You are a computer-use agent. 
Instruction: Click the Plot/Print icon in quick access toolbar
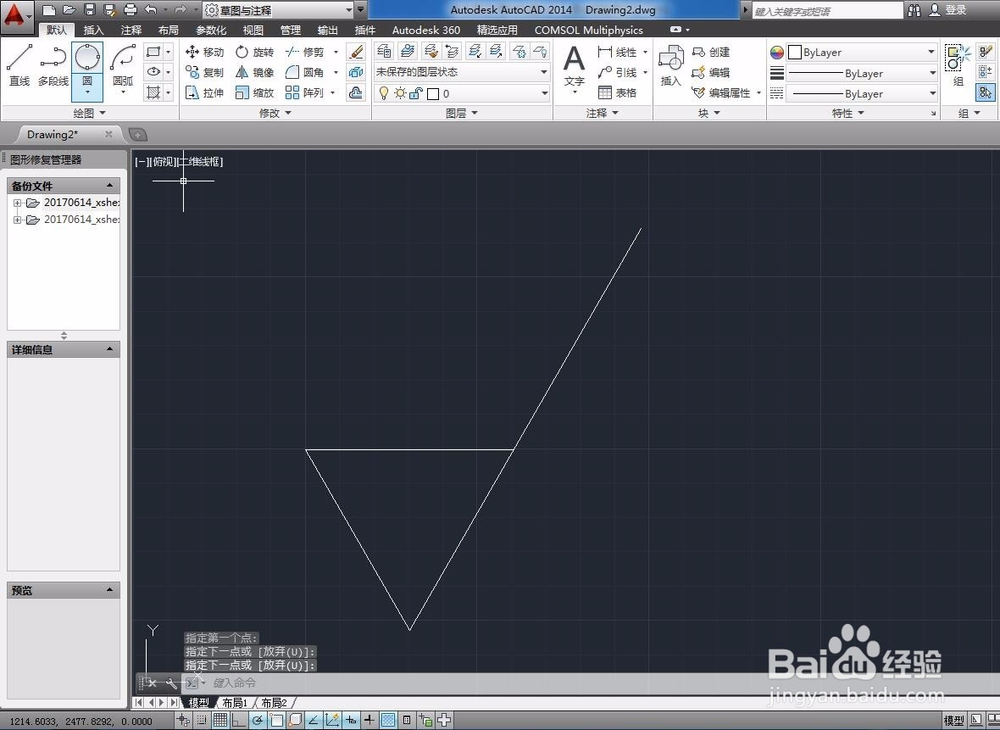pyautogui.click(x=130, y=10)
